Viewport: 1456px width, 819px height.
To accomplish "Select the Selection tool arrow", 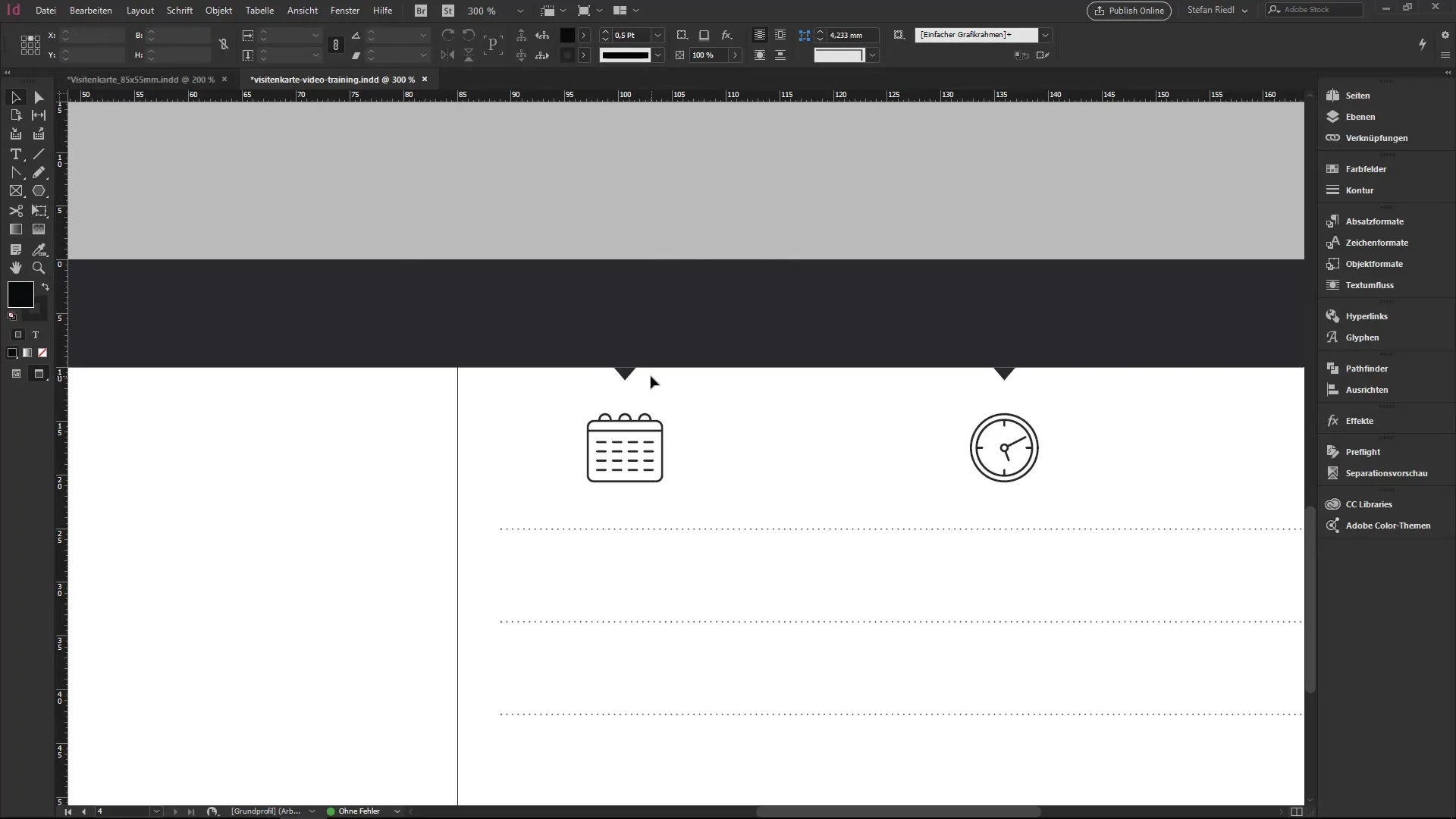I will 15,97.
